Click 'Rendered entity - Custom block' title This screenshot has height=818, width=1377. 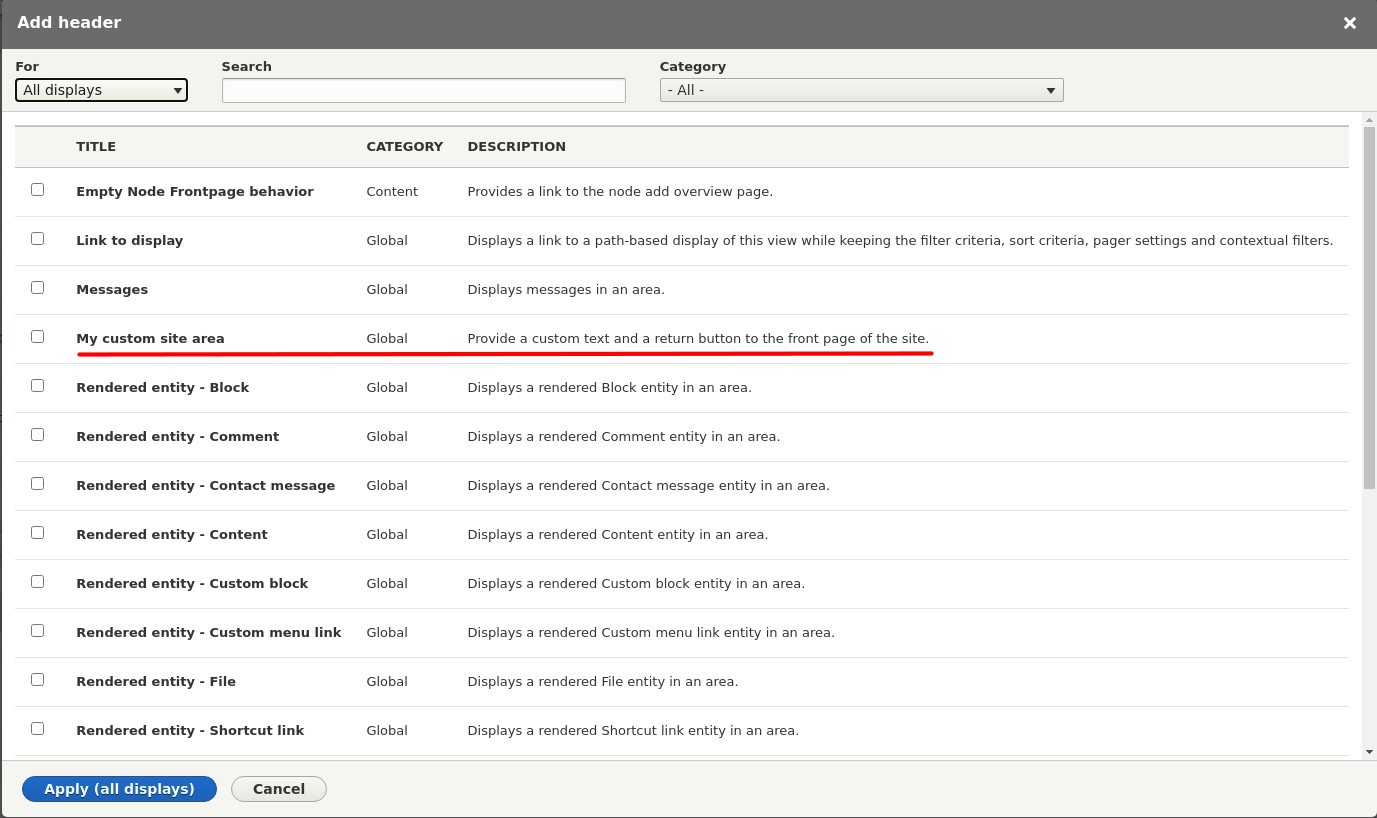tap(192, 584)
